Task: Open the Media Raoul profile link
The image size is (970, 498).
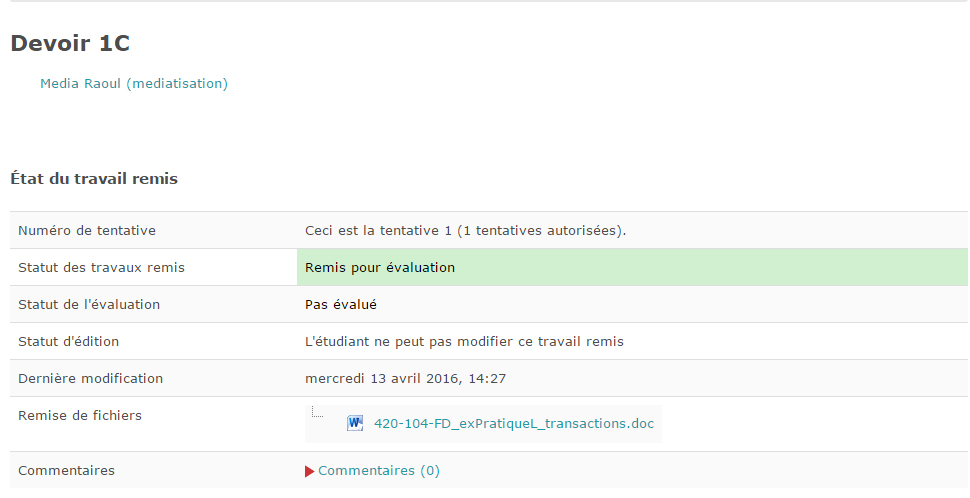Action: pyautogui.click(x=81, y=84)
